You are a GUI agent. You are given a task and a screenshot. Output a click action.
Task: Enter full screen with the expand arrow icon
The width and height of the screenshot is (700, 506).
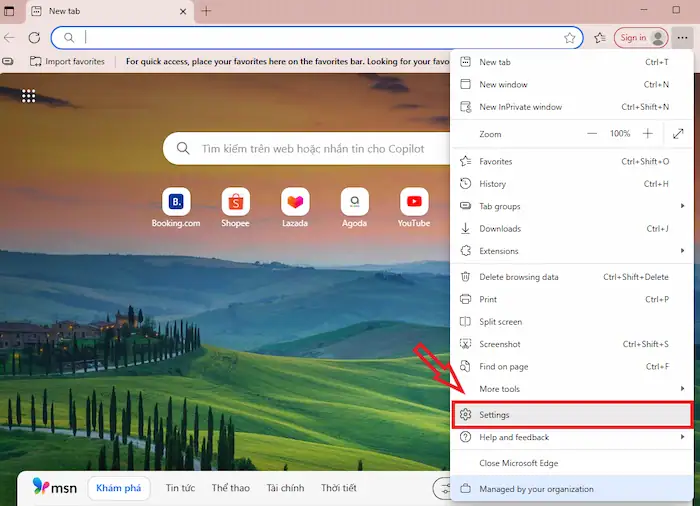678,134
